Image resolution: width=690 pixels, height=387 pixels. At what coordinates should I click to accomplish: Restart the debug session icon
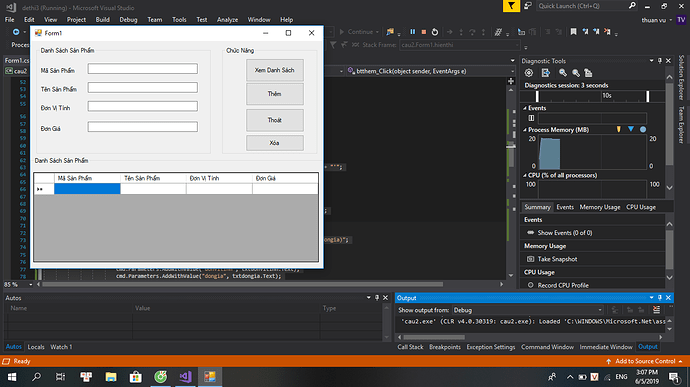click(435, 32)
